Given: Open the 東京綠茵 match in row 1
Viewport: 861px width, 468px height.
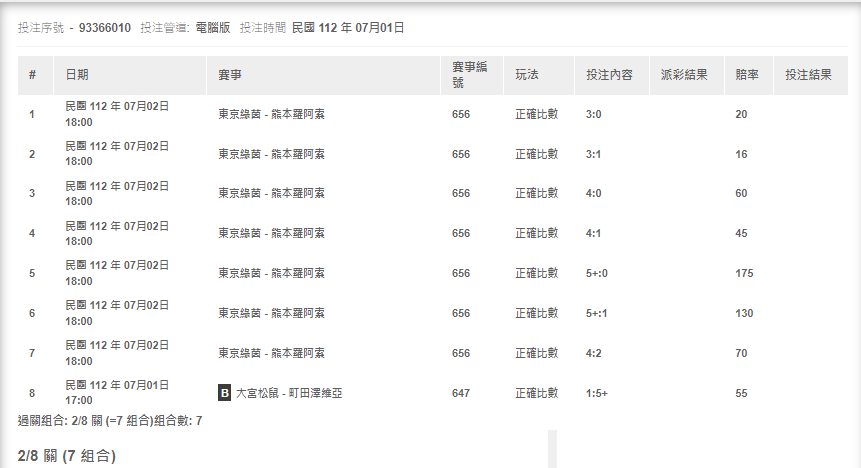Looking at the screenshot, I should tap(271, 114).
